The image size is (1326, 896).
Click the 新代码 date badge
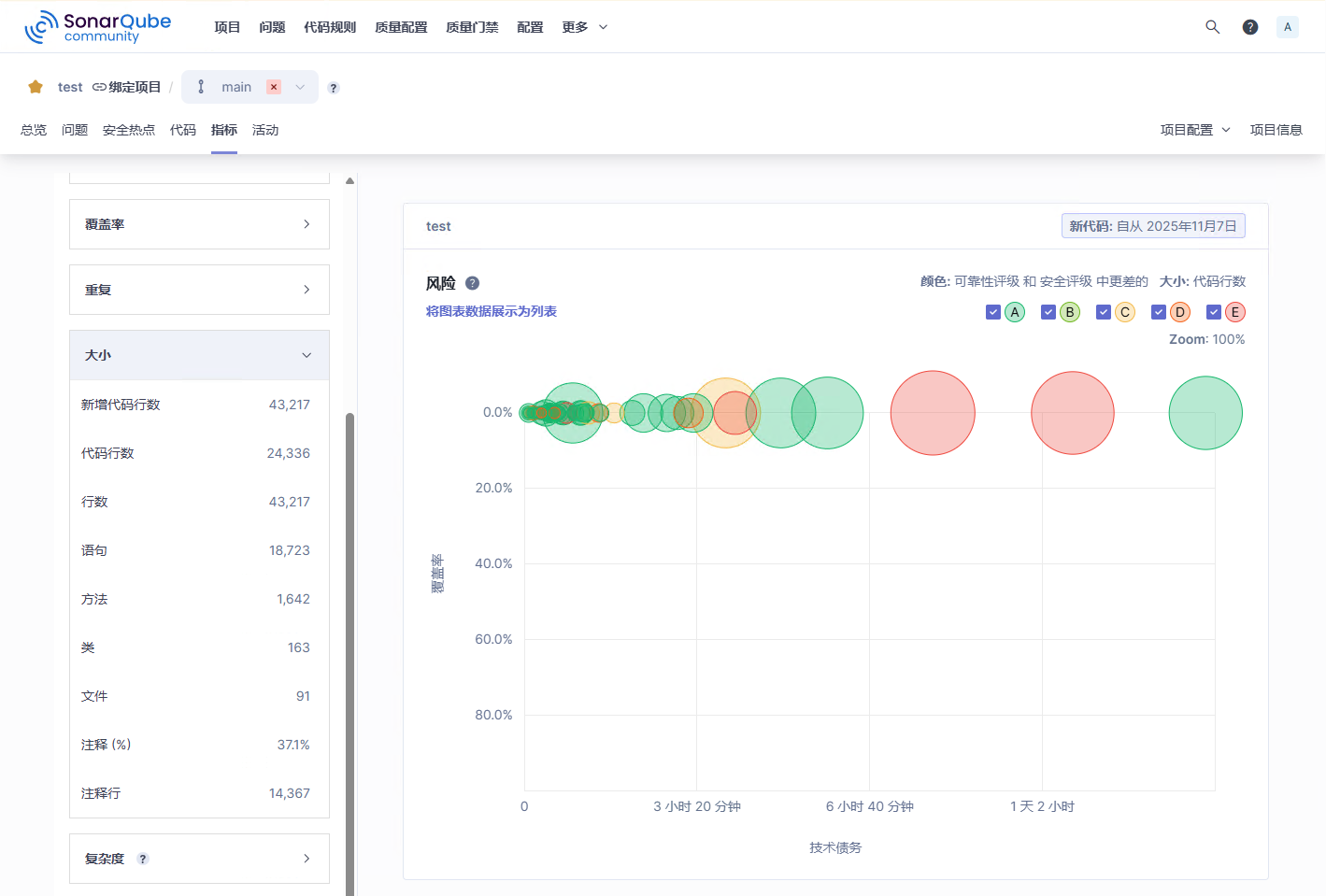tap(1152, 225)
